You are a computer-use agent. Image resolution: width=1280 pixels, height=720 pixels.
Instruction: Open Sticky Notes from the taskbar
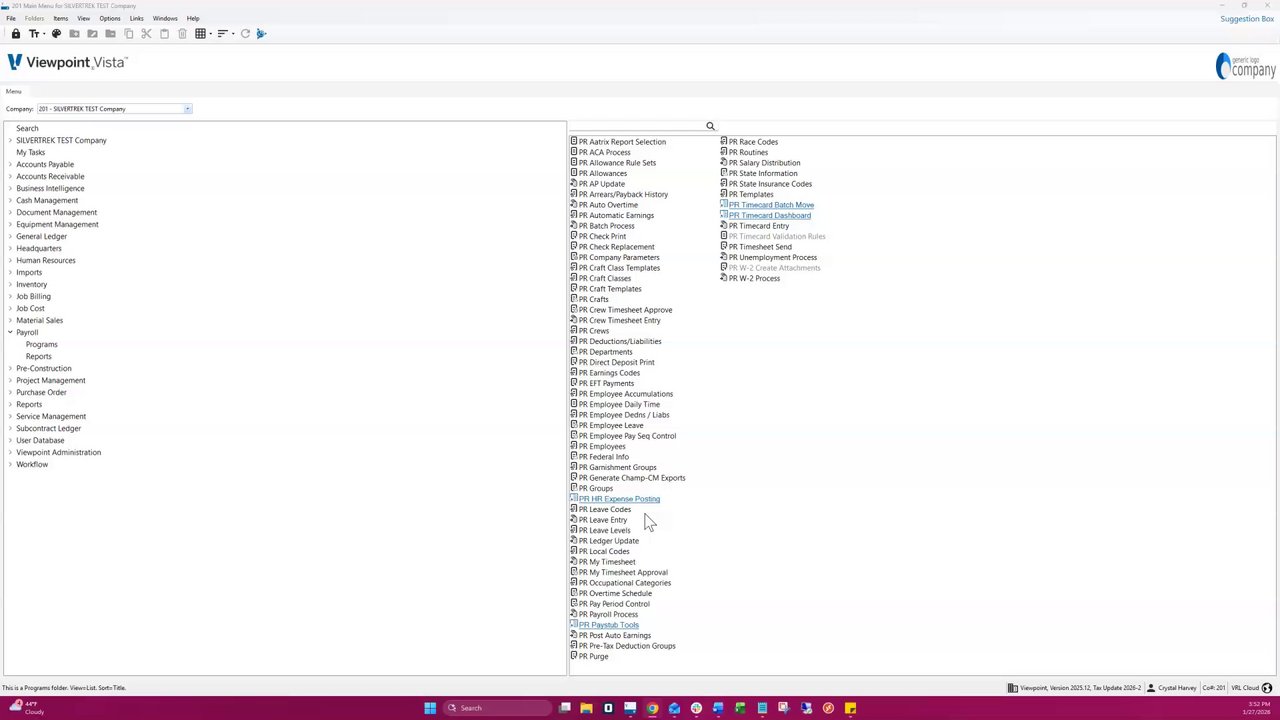[850, 708]
